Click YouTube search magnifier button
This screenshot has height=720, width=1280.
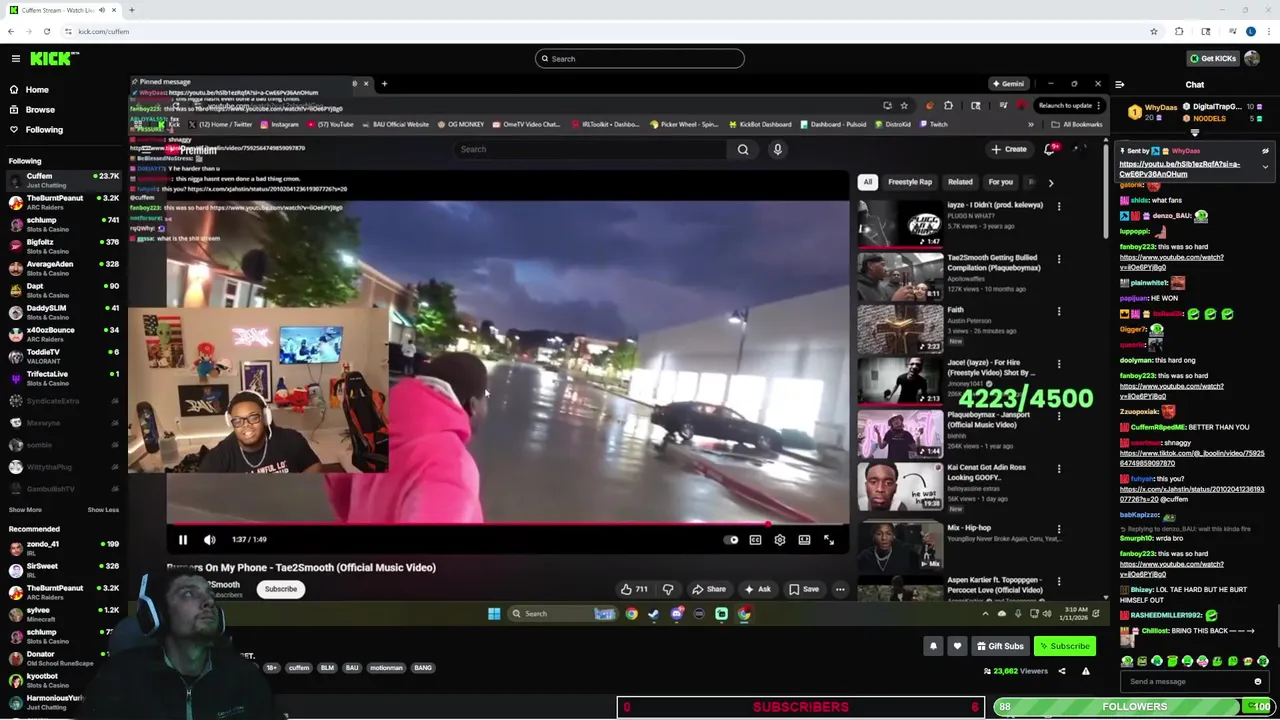click(x=743, y=150)
